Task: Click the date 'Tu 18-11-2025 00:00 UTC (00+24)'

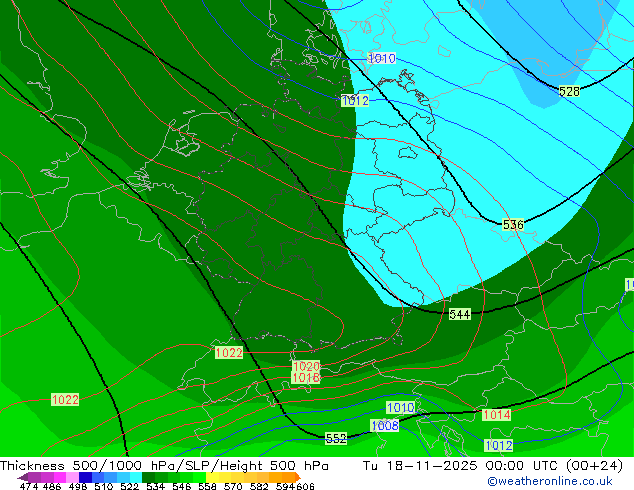Action: 493,466
